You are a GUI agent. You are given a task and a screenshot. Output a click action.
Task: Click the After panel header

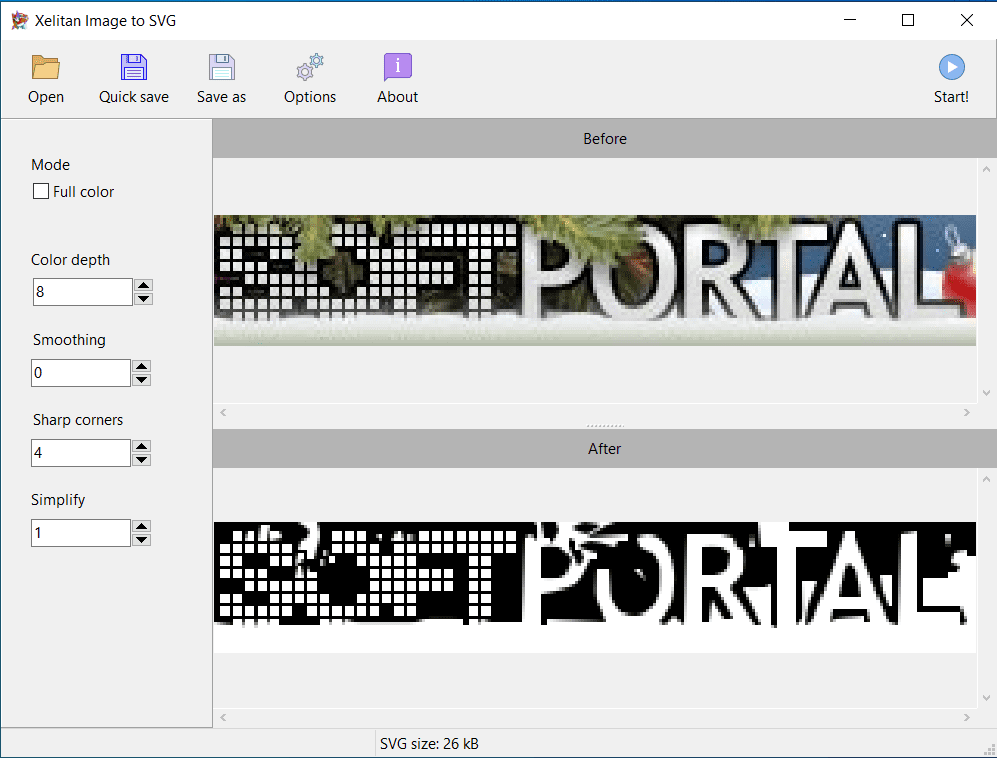pyautogui.click(x=605, y=449)
